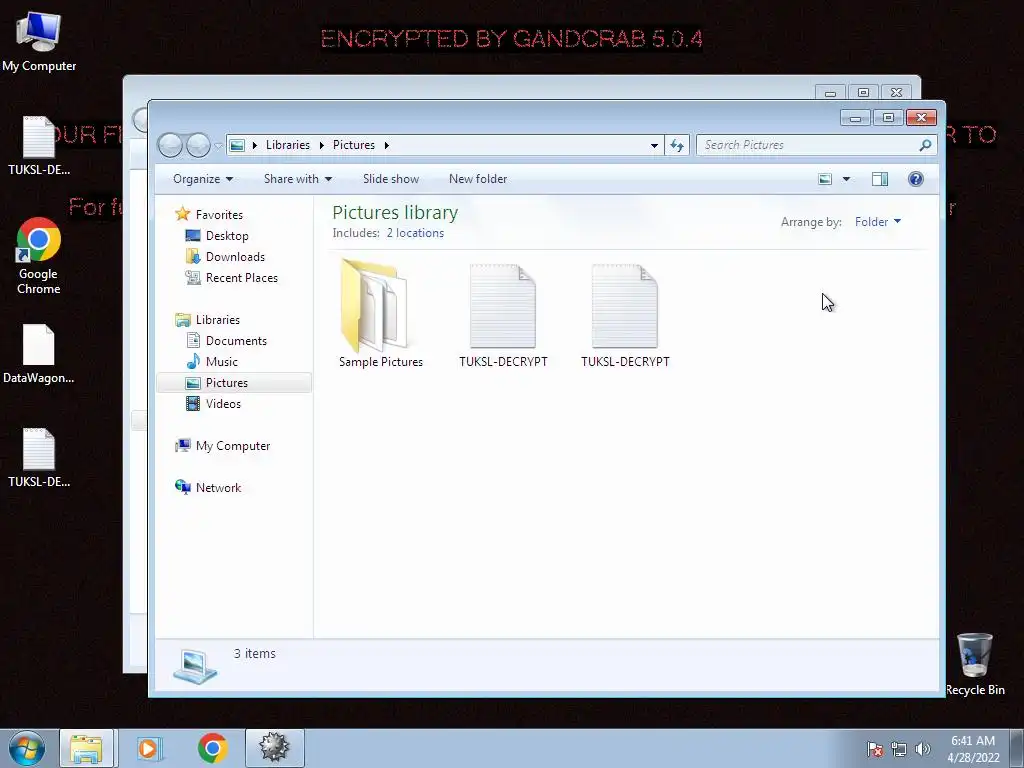The image size is (1024, 768).
Task: Minimize the Pictures library window
Action: coord(855,118)
